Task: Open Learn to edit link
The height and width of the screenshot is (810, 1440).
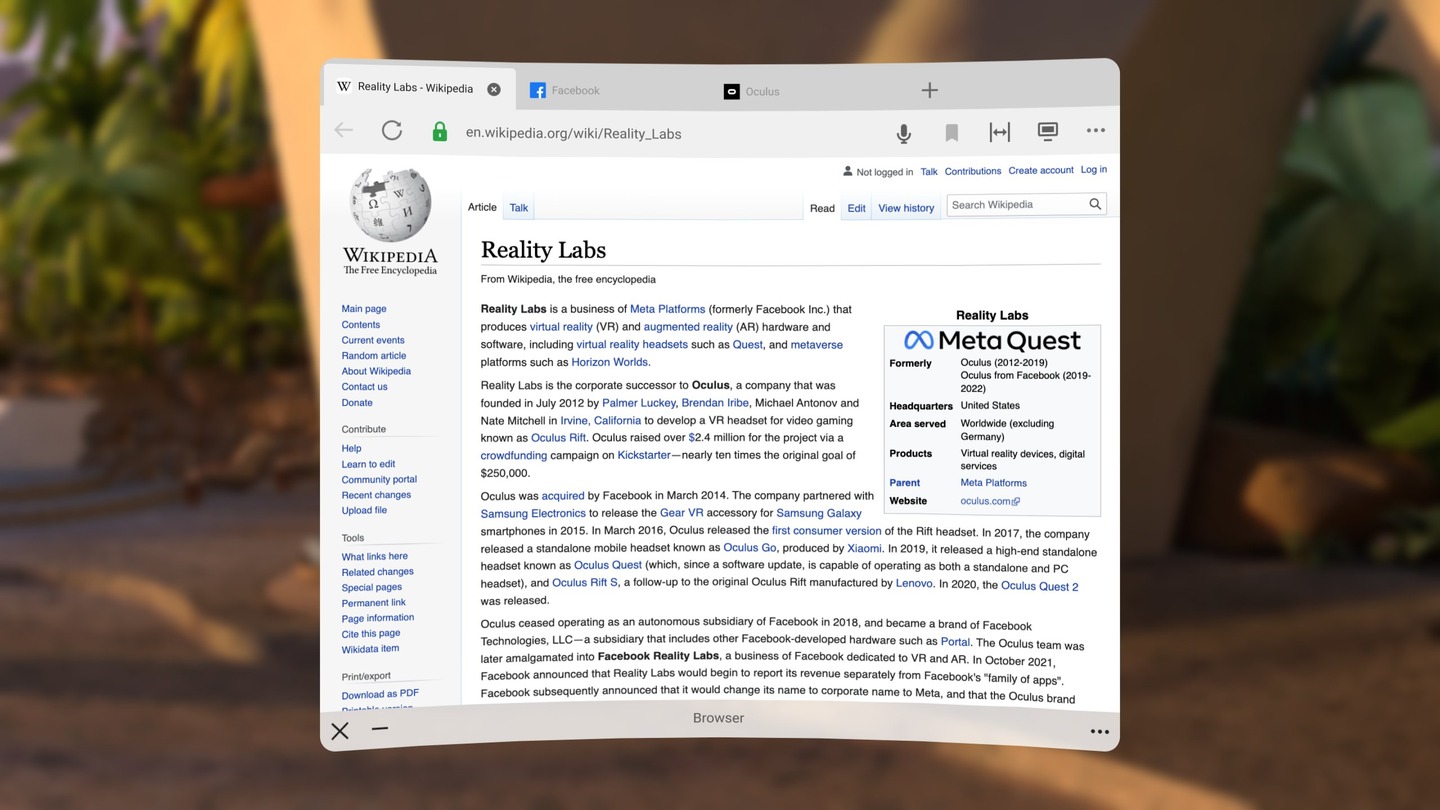Action: (x=368, y=464)
